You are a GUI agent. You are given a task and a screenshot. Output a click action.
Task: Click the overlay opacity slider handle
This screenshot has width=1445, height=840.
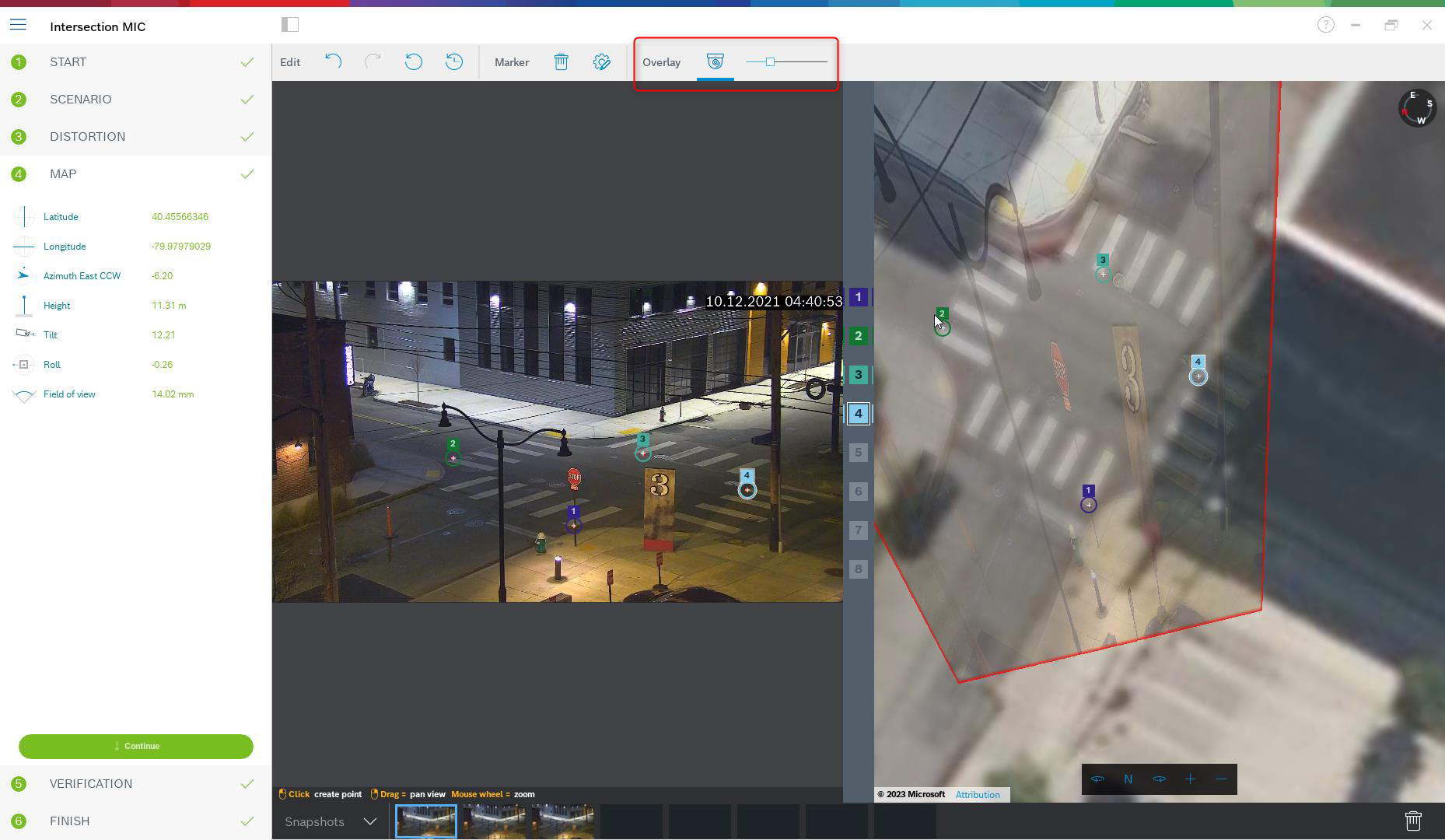770,62
